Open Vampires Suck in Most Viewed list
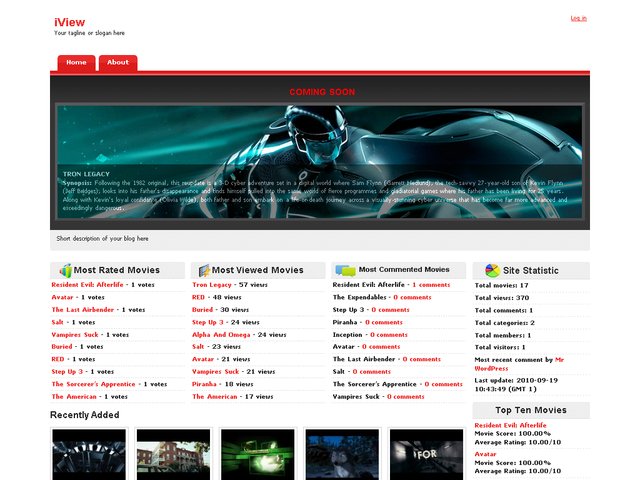 pyautogui.click(x=216, y=371)
